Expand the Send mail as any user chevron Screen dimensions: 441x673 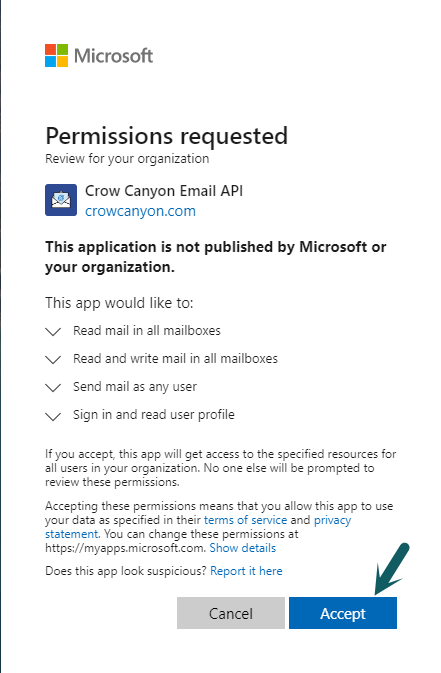(x=53, y=388)
